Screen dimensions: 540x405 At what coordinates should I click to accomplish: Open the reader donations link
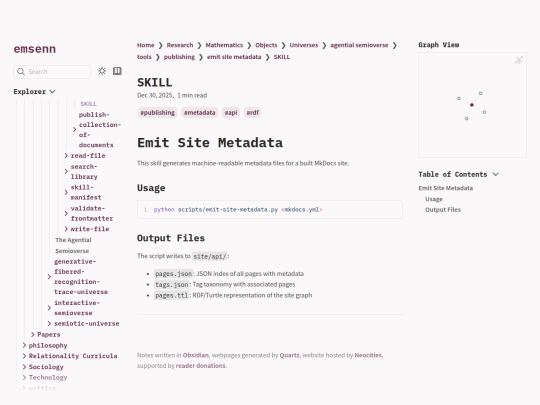click(201, 366)
